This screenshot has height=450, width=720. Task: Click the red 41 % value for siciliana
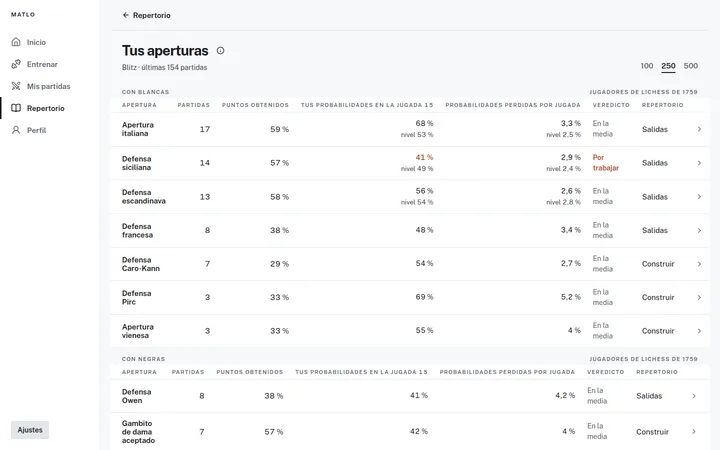point(424,157)
